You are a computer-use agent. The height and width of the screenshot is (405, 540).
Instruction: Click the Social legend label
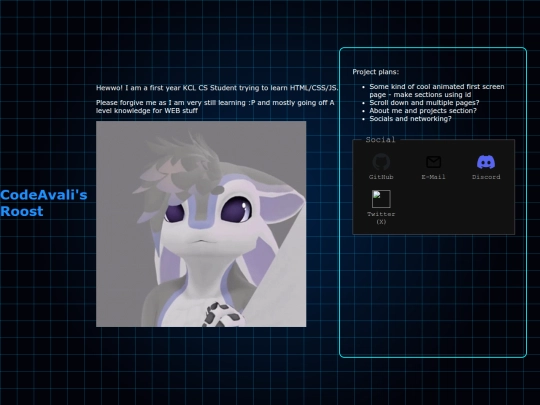(x=381, y=140)
